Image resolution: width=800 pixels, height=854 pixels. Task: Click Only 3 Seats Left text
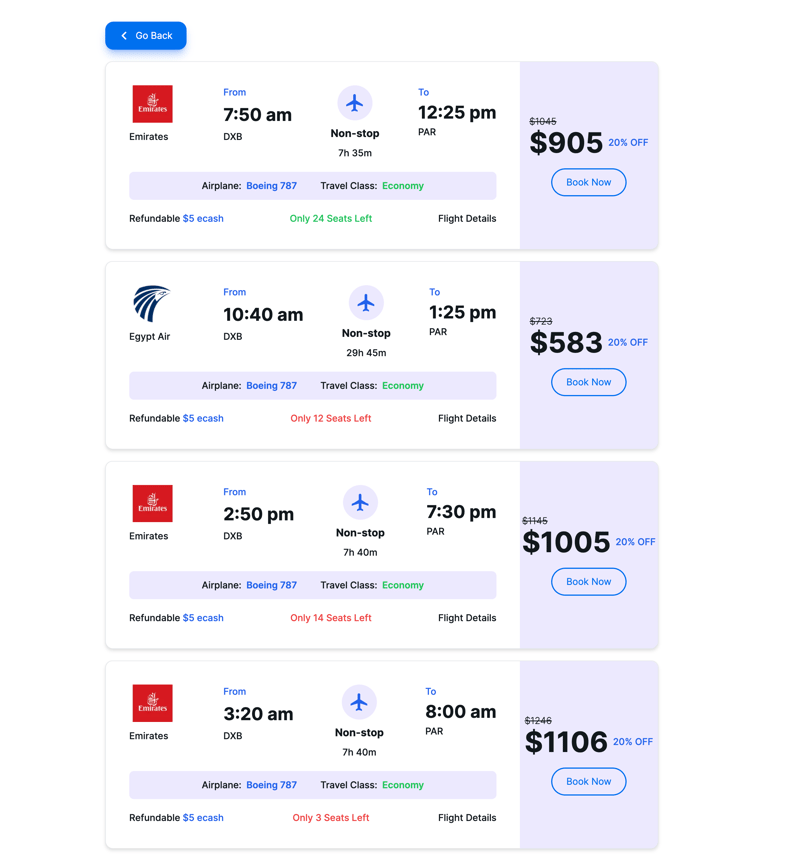tap(331, 818)
